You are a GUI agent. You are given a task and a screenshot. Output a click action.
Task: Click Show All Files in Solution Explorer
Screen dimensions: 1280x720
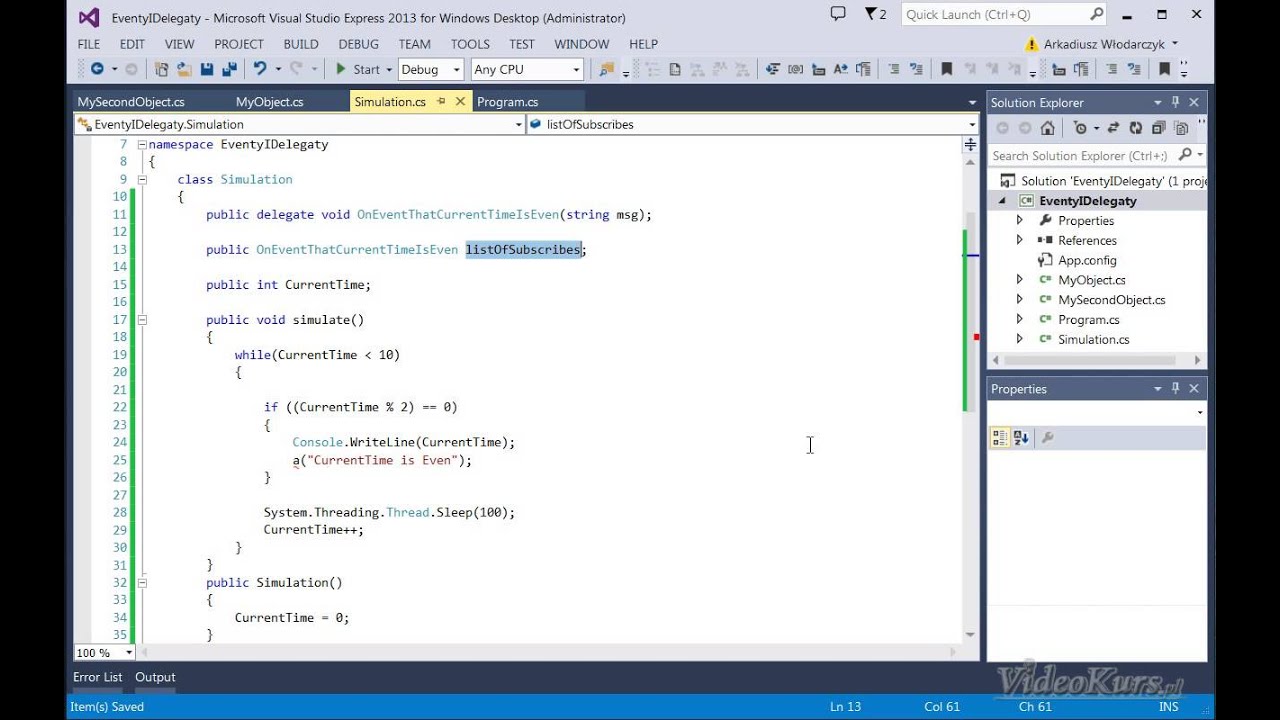click(1181, 128)
